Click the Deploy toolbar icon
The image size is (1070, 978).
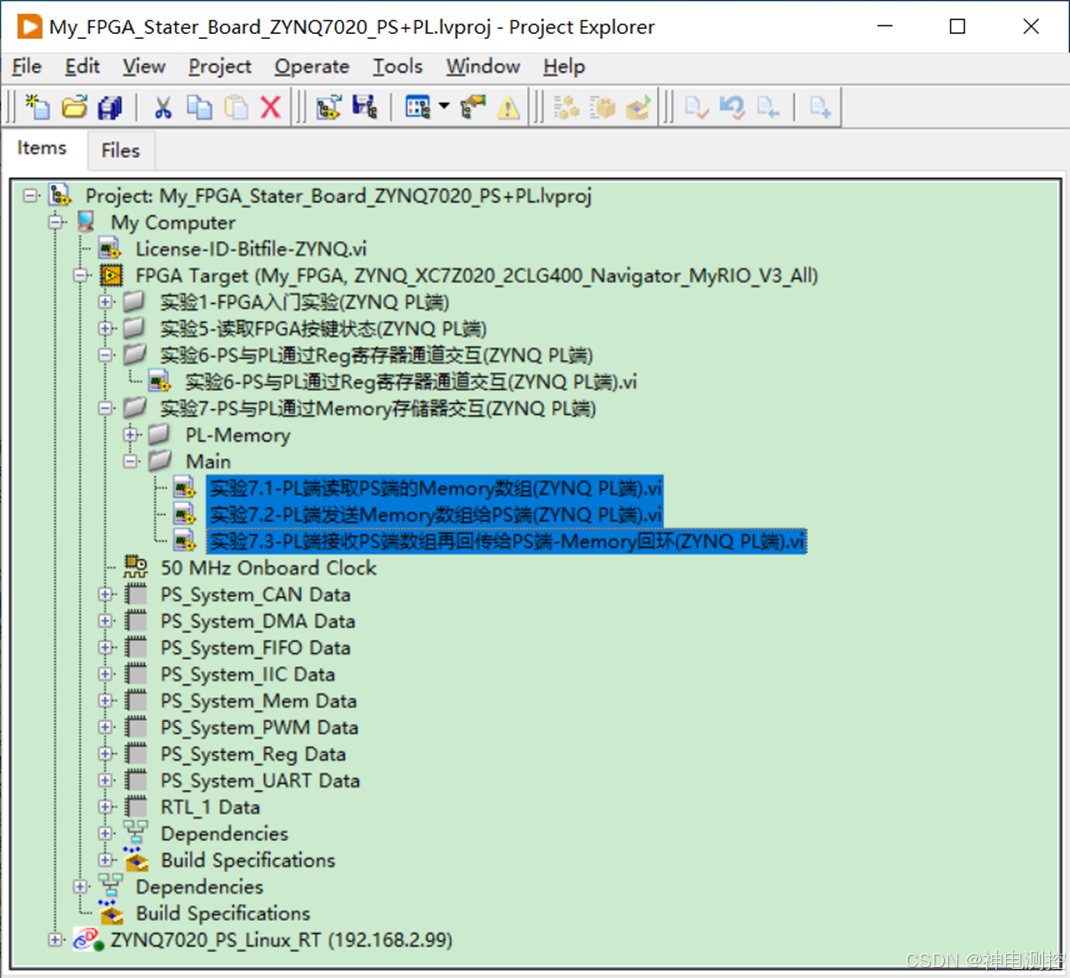click(x=638, y=107)
